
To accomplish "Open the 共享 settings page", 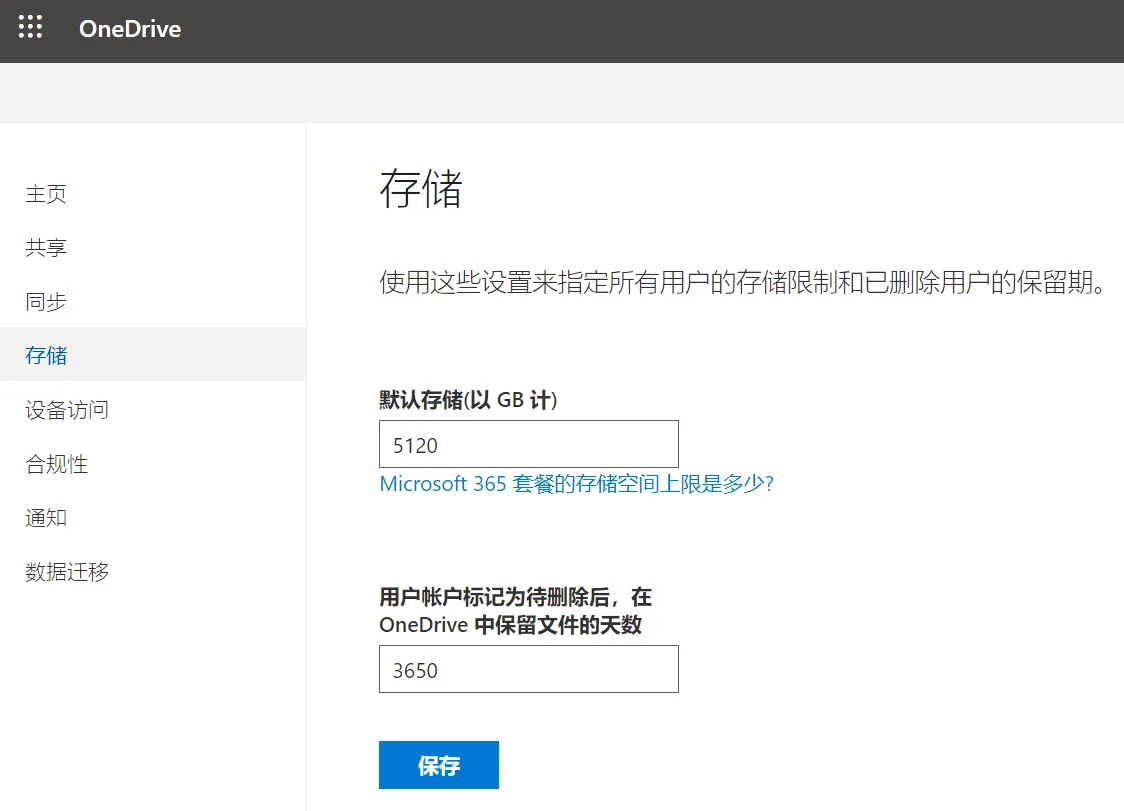I will point(45,247).
